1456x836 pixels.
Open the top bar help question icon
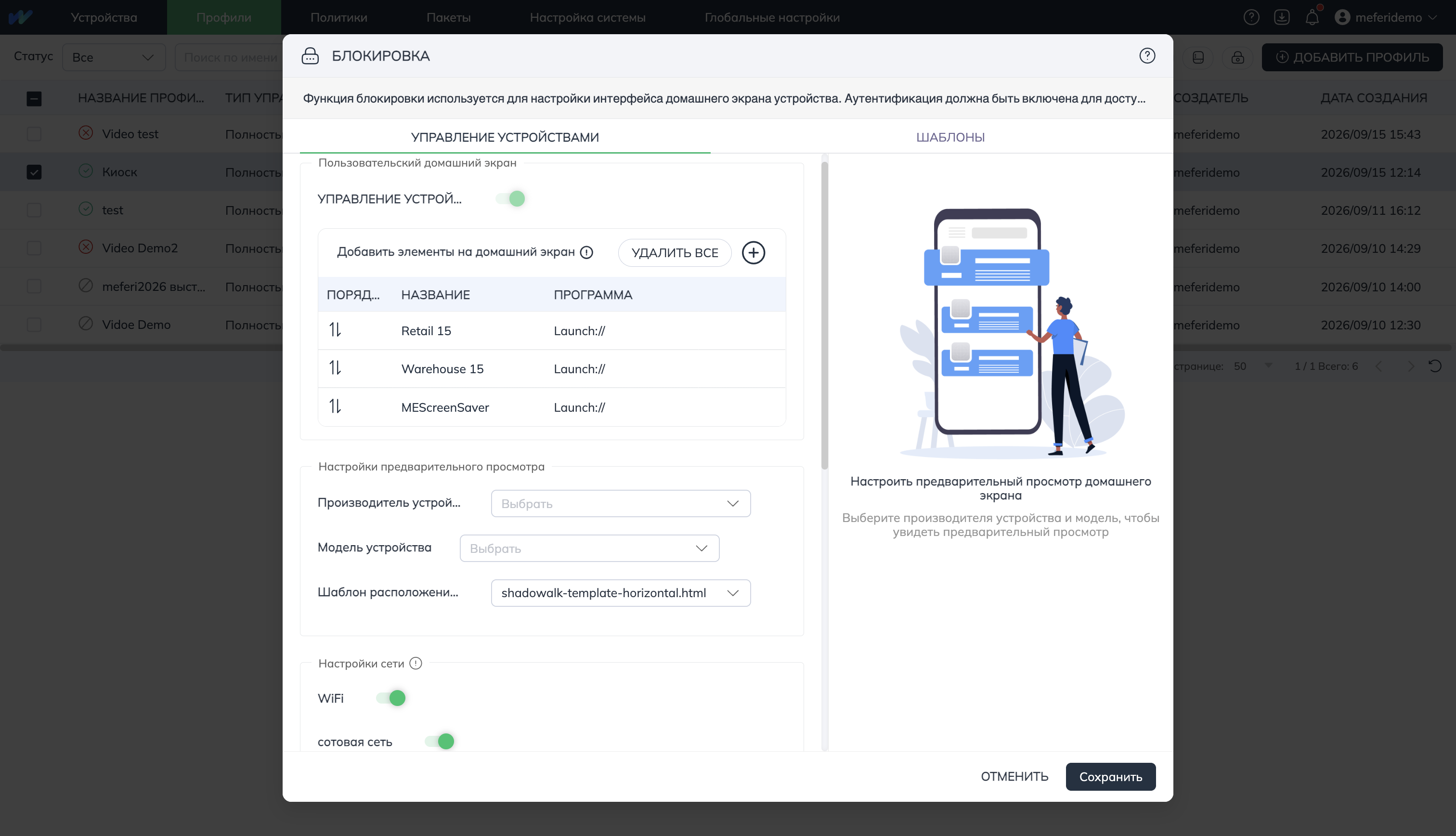[1251, 17]
